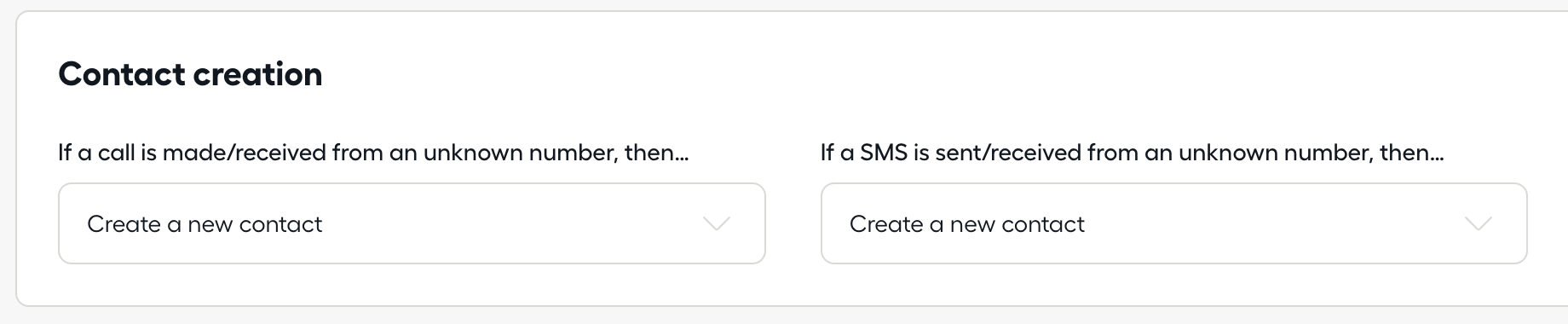Expand the SMS dropdown via its down arrow
The height and width of the screenshot is (324, 1568).
point(1478,224)
